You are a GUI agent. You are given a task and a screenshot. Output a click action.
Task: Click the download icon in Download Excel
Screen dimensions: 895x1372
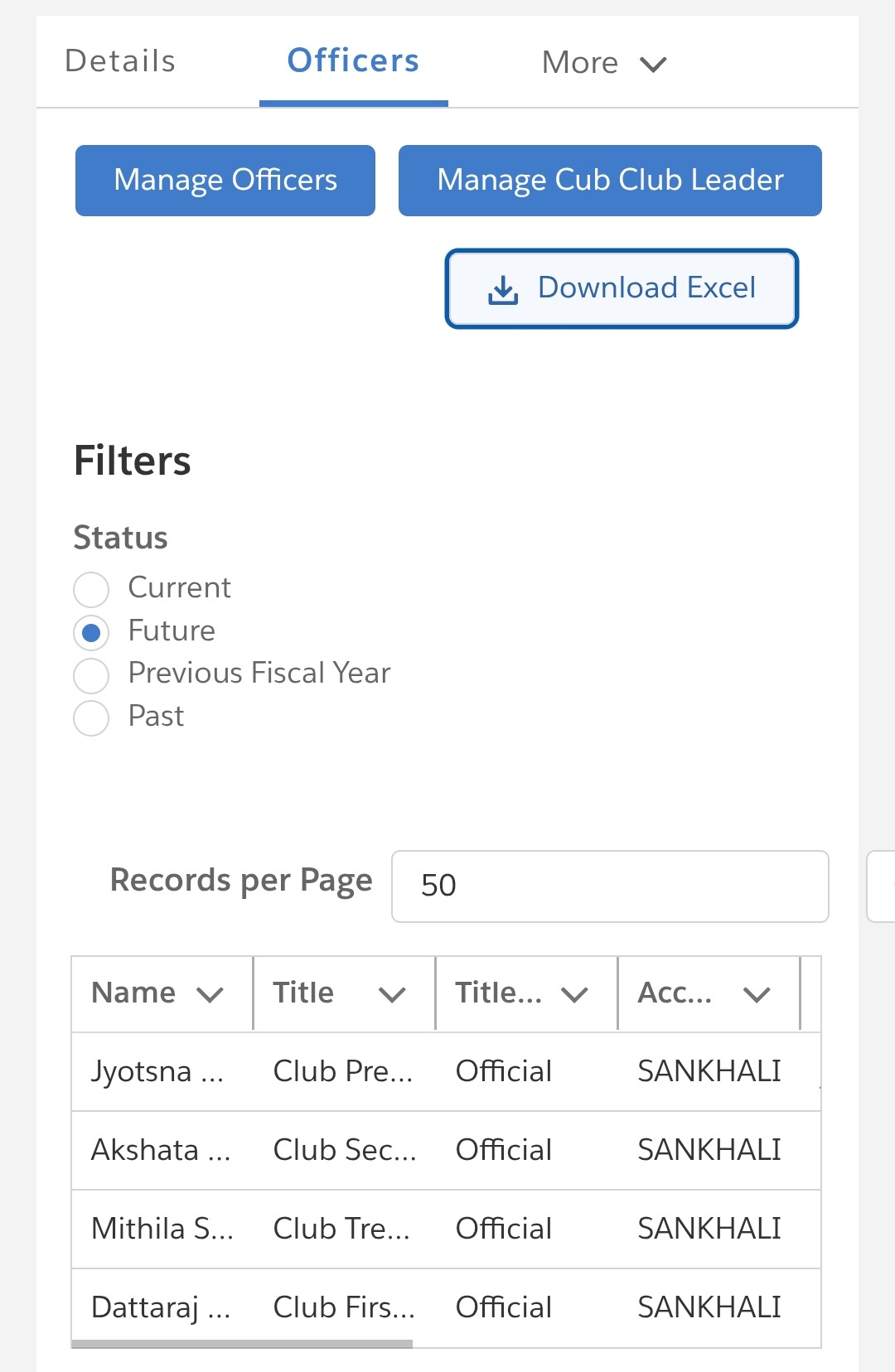coord(503,289)
